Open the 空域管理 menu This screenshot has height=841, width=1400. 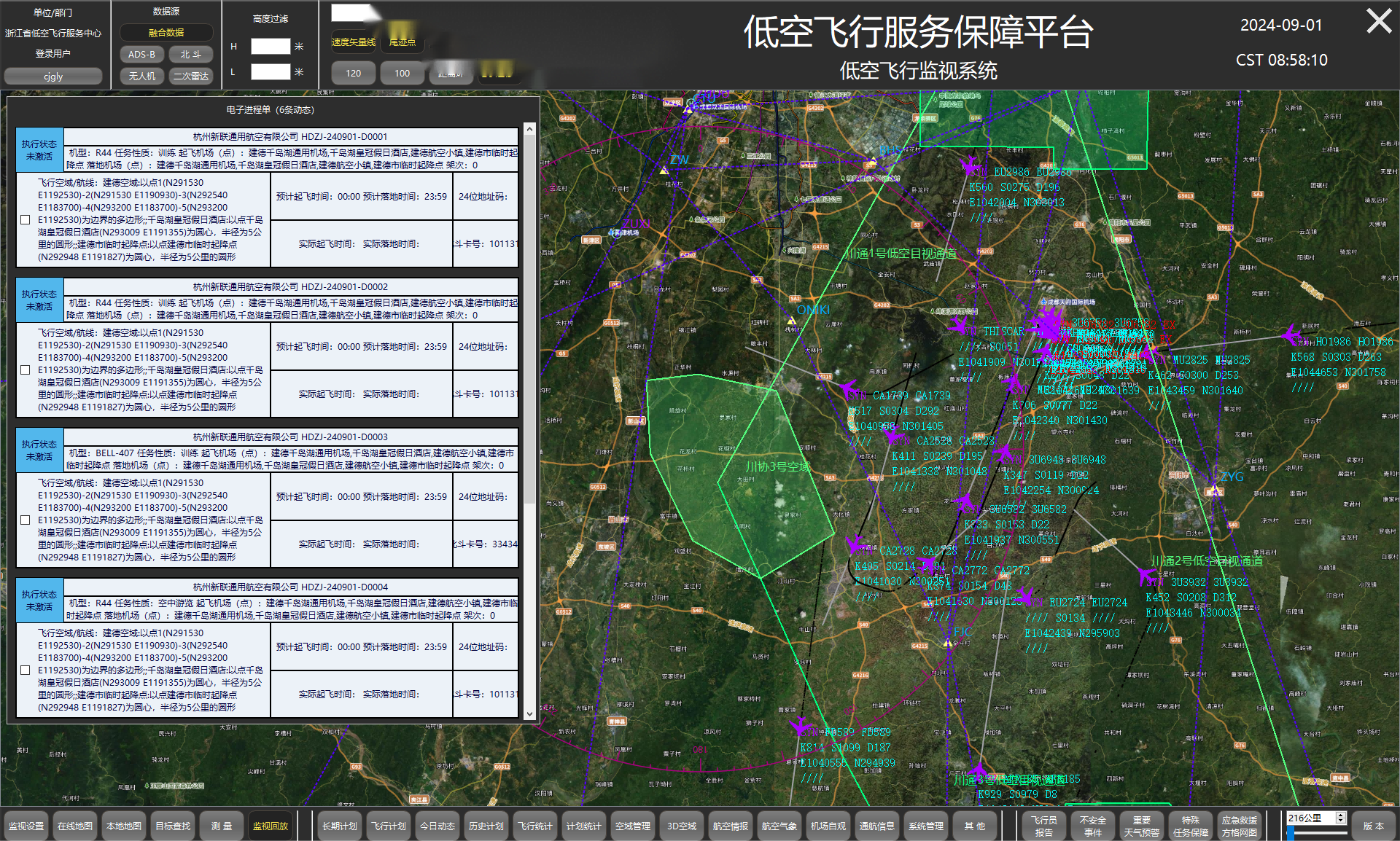(632, 826)
